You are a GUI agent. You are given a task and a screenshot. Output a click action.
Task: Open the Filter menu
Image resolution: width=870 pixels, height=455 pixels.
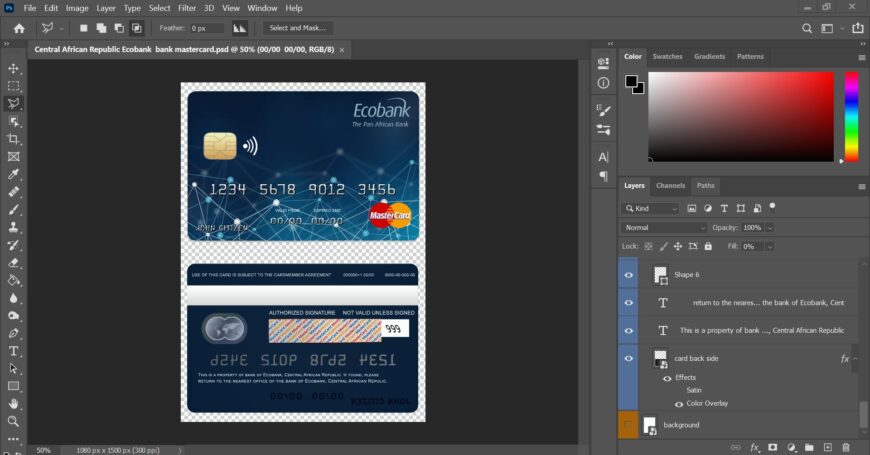click(x=187, y=8)
